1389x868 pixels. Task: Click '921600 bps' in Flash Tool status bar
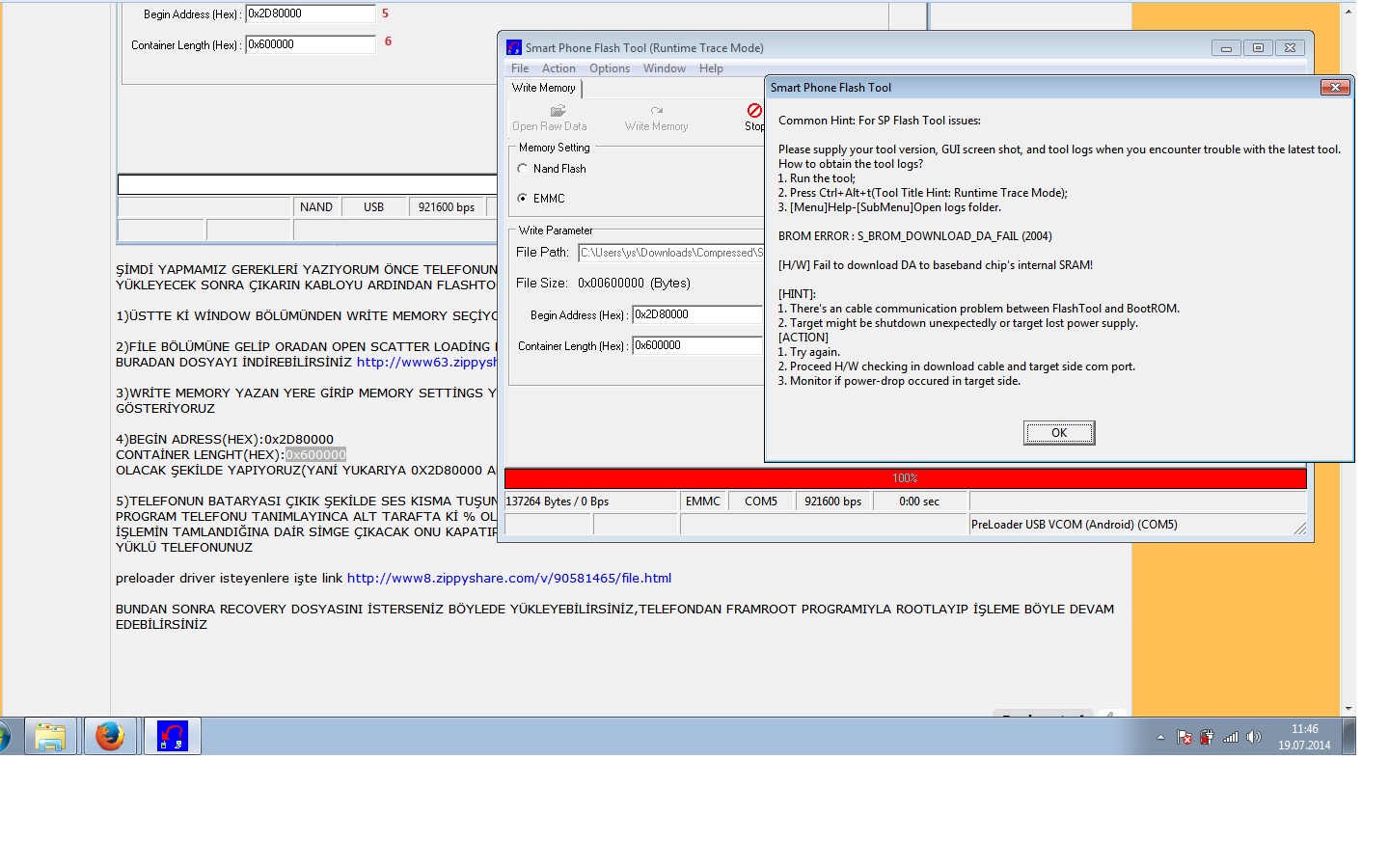click(833, 502)
